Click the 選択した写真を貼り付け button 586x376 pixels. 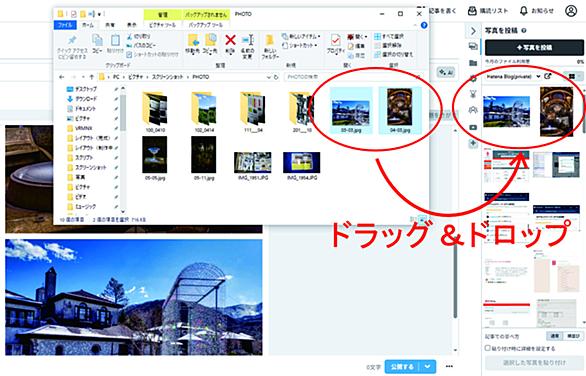pyautogui.click(x=534, y=363)
